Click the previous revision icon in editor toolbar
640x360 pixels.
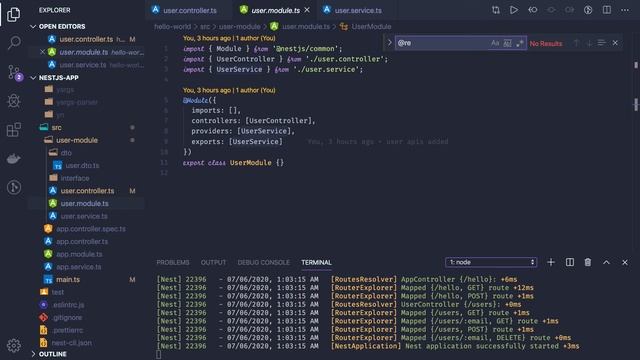(x=533, y=10)
